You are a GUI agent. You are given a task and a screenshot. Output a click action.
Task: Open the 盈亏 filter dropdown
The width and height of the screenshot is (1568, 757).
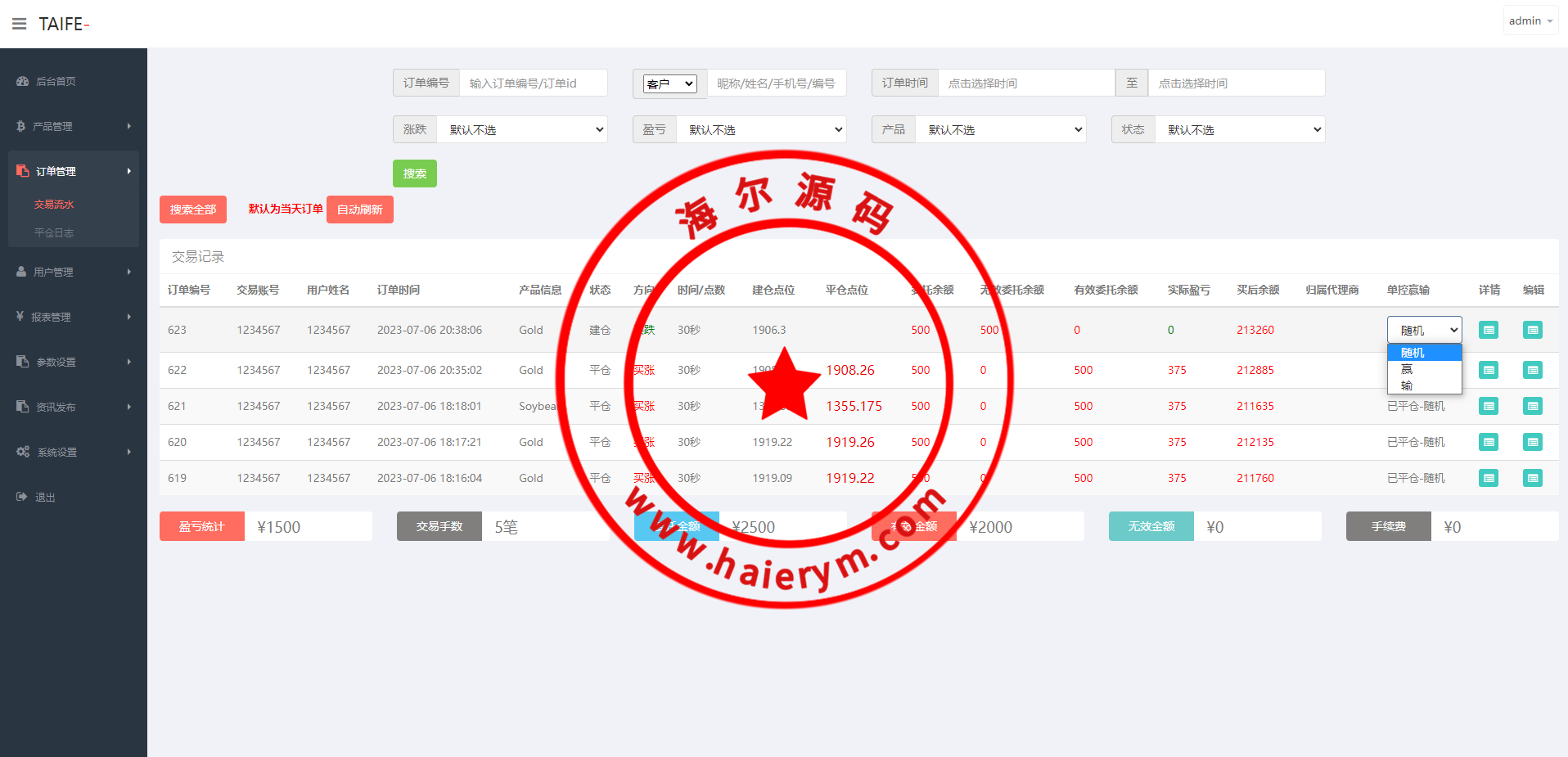[x=761, y=129]
